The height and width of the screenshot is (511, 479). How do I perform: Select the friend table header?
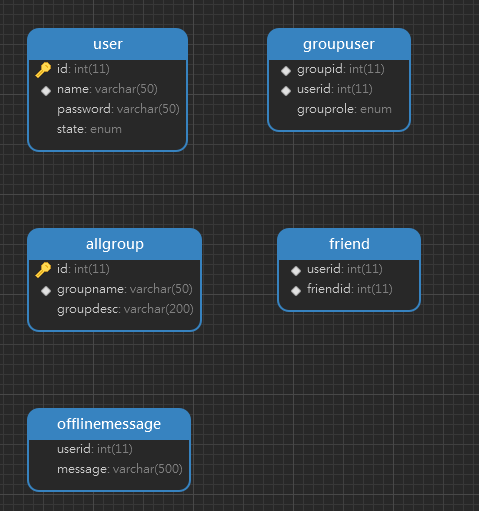click(349, 244)
